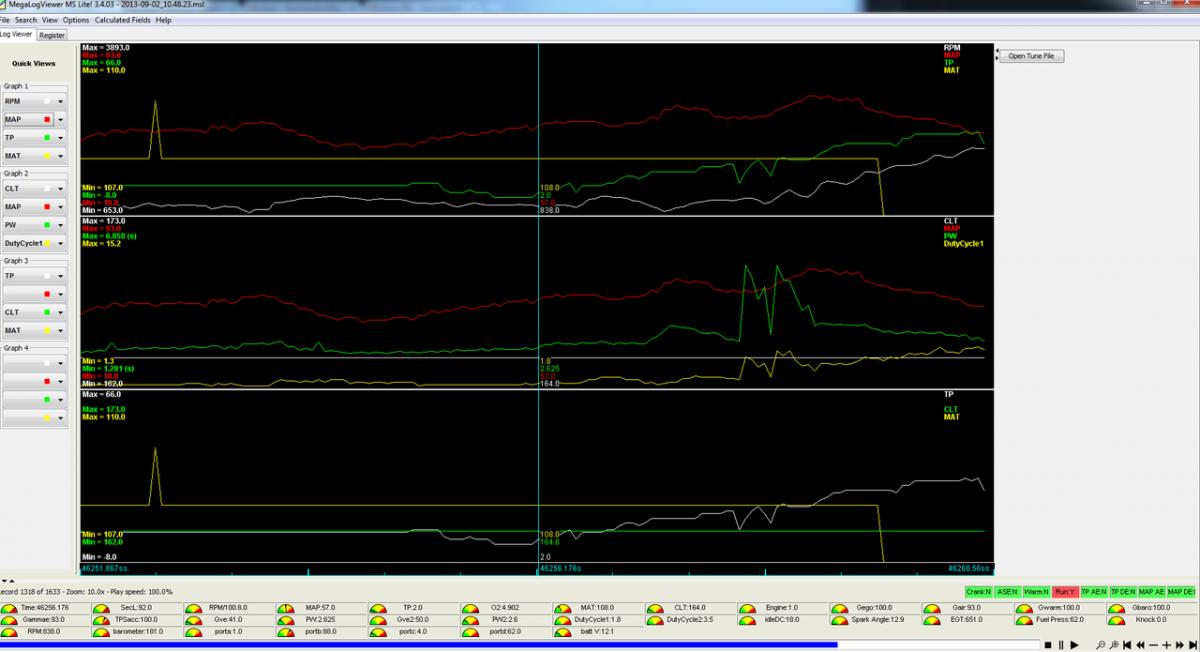
Task: Click the Fuel Press gauge icon
Action: pyautogui.click(x=1022, y=619)
